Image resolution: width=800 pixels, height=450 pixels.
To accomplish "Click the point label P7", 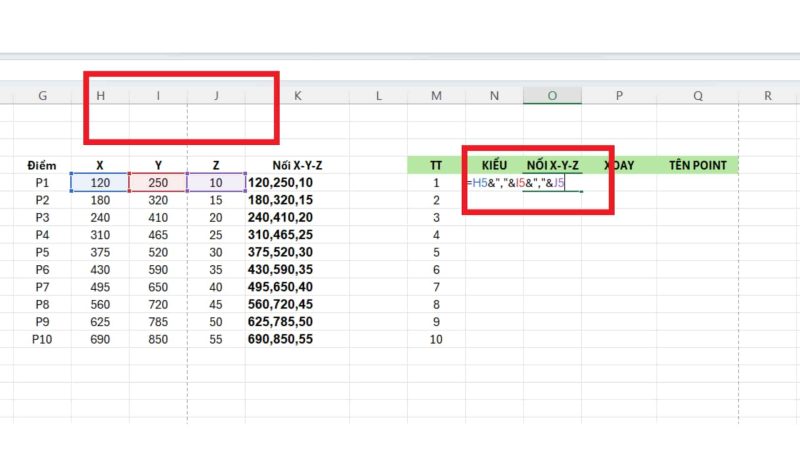I will 42,287.
